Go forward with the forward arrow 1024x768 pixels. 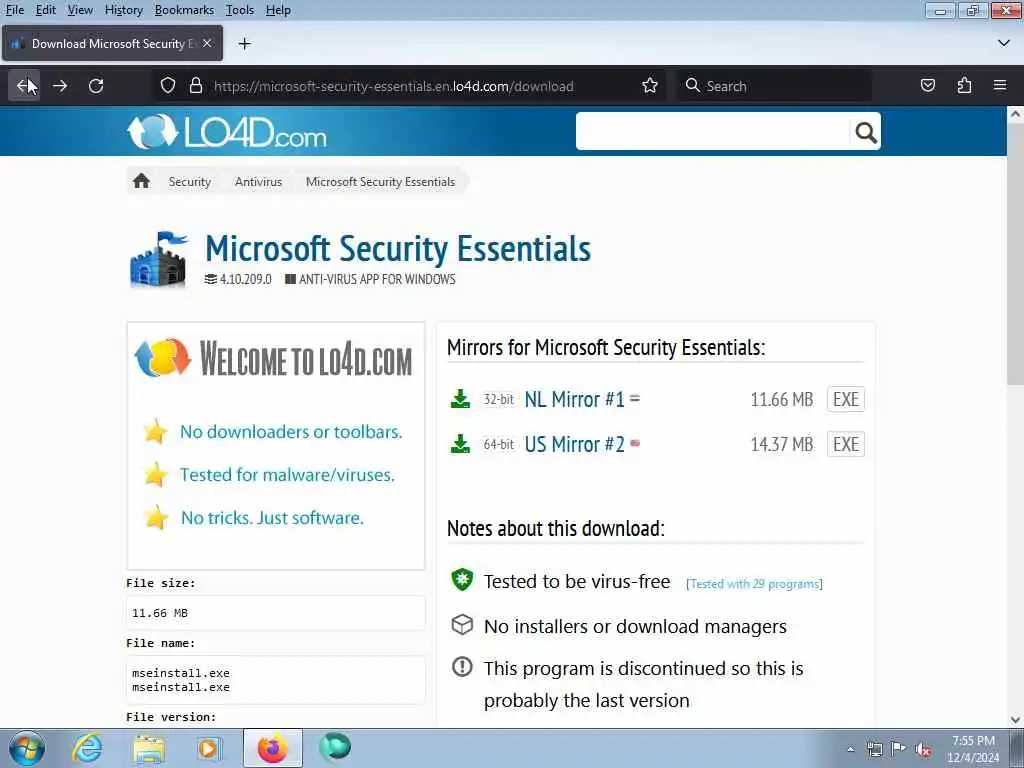point(60,86)
